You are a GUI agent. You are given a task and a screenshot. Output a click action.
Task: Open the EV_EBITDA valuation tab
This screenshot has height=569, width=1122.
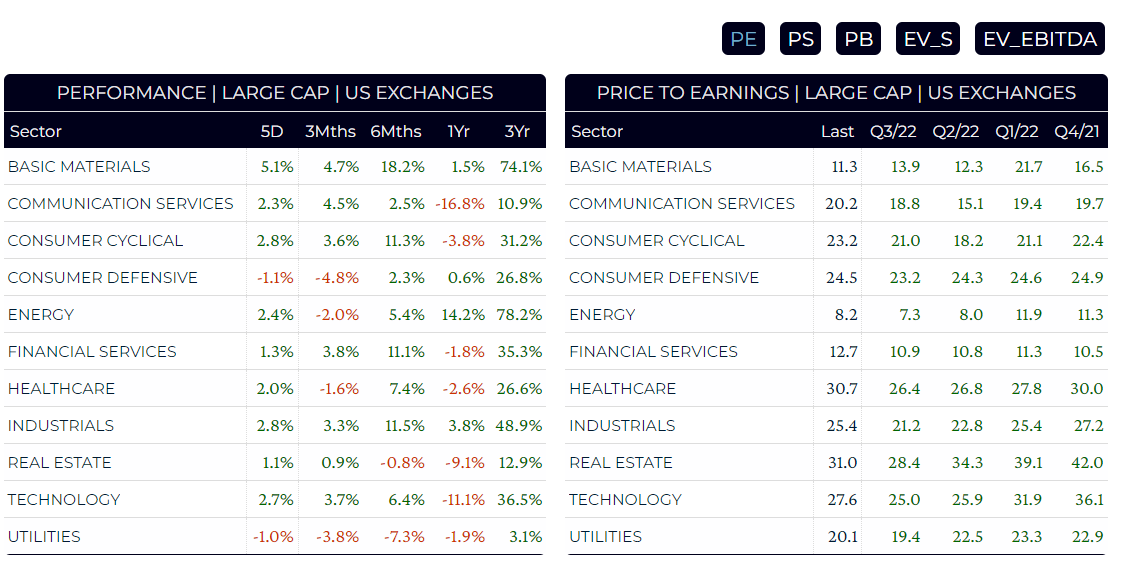pyautogui.click(x=1040, y=39)
